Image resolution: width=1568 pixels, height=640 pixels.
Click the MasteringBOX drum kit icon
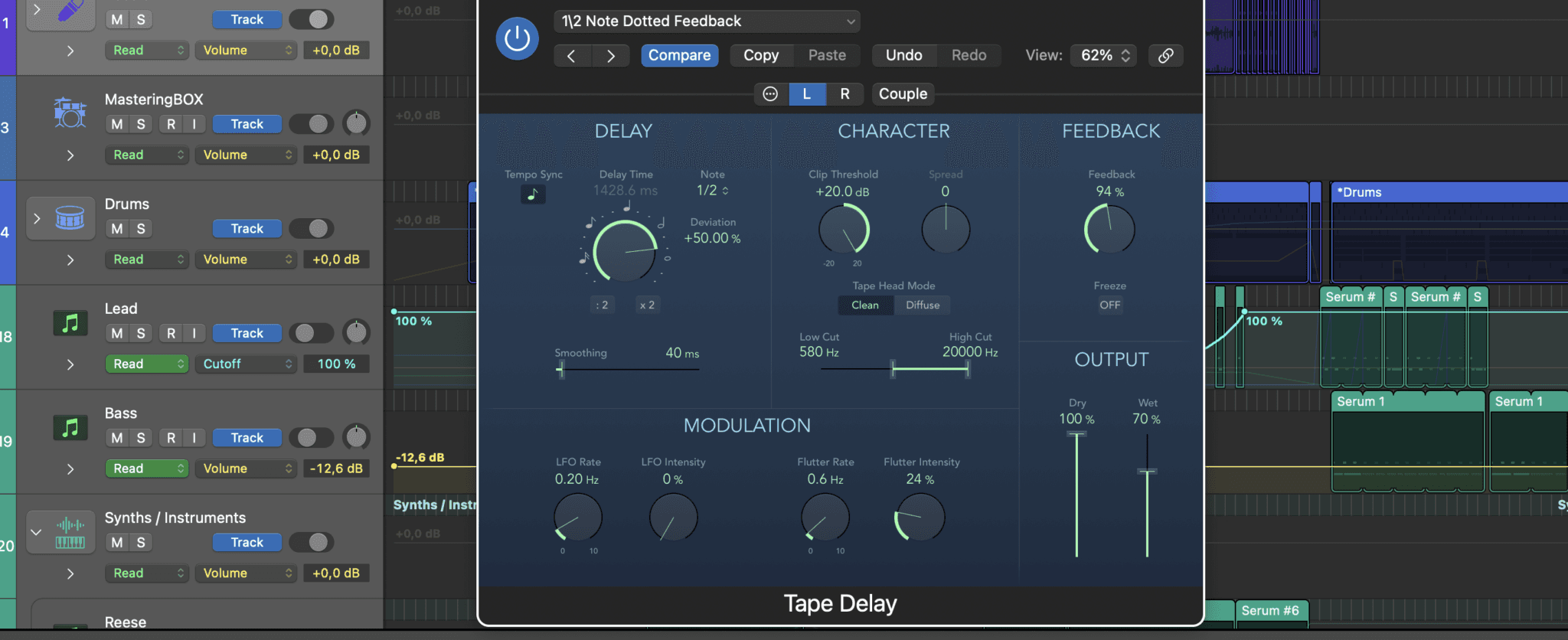click(70, 113)
